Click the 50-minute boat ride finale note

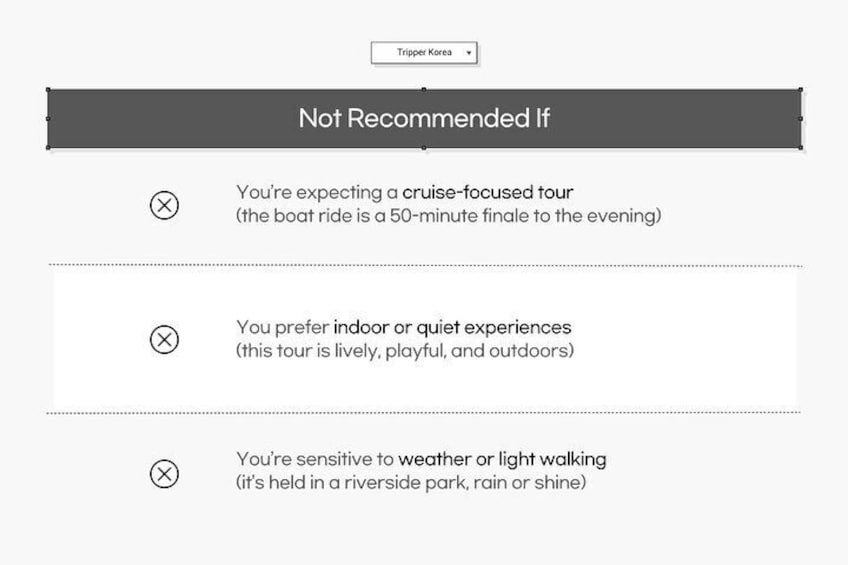tap(448, 216)
